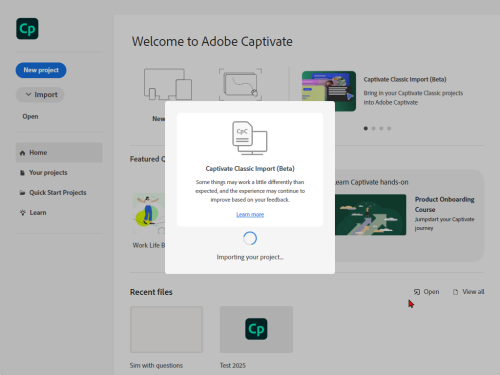Select the fourth carousel dot
Screen dimensions: 500x375
click(389, 128)
